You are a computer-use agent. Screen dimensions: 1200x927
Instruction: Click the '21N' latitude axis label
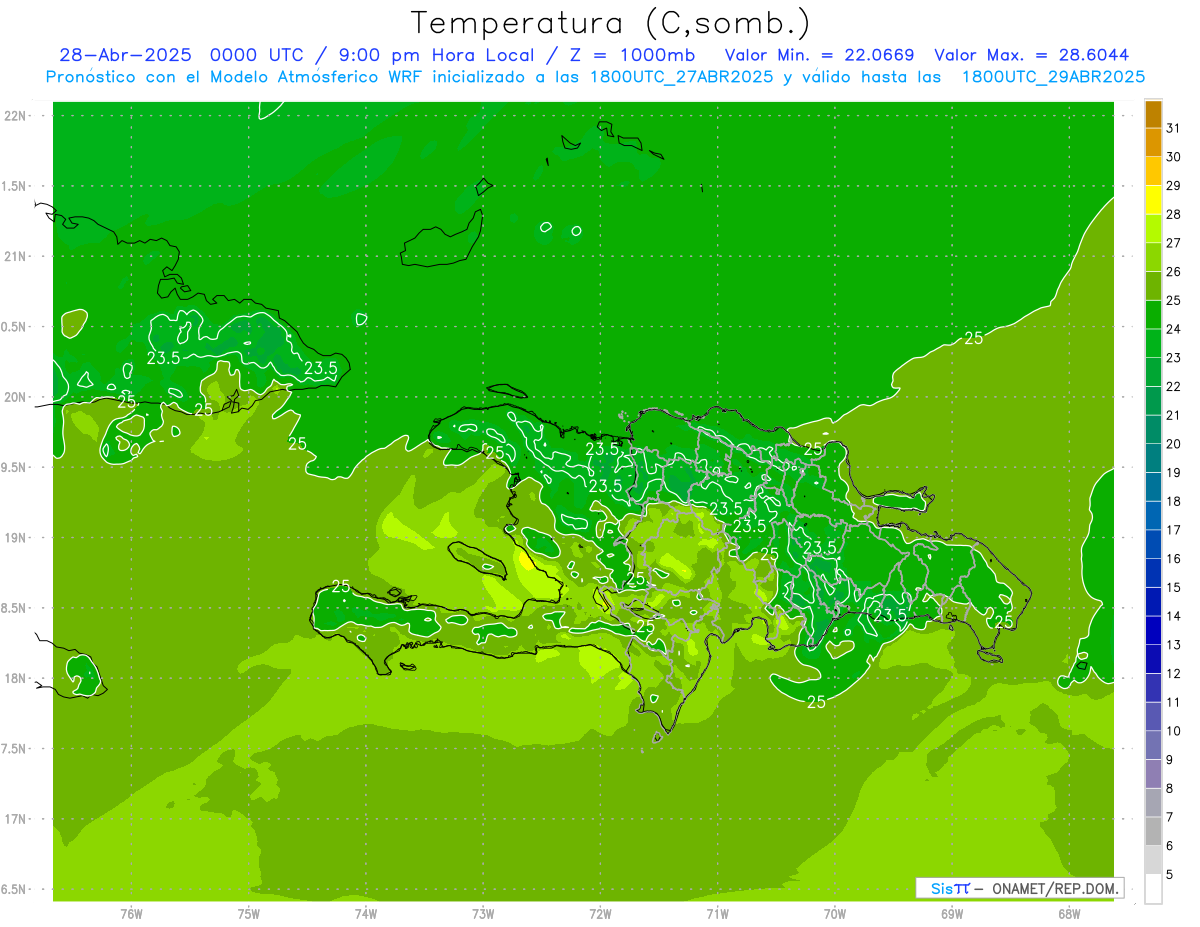(x=14, y=257)
